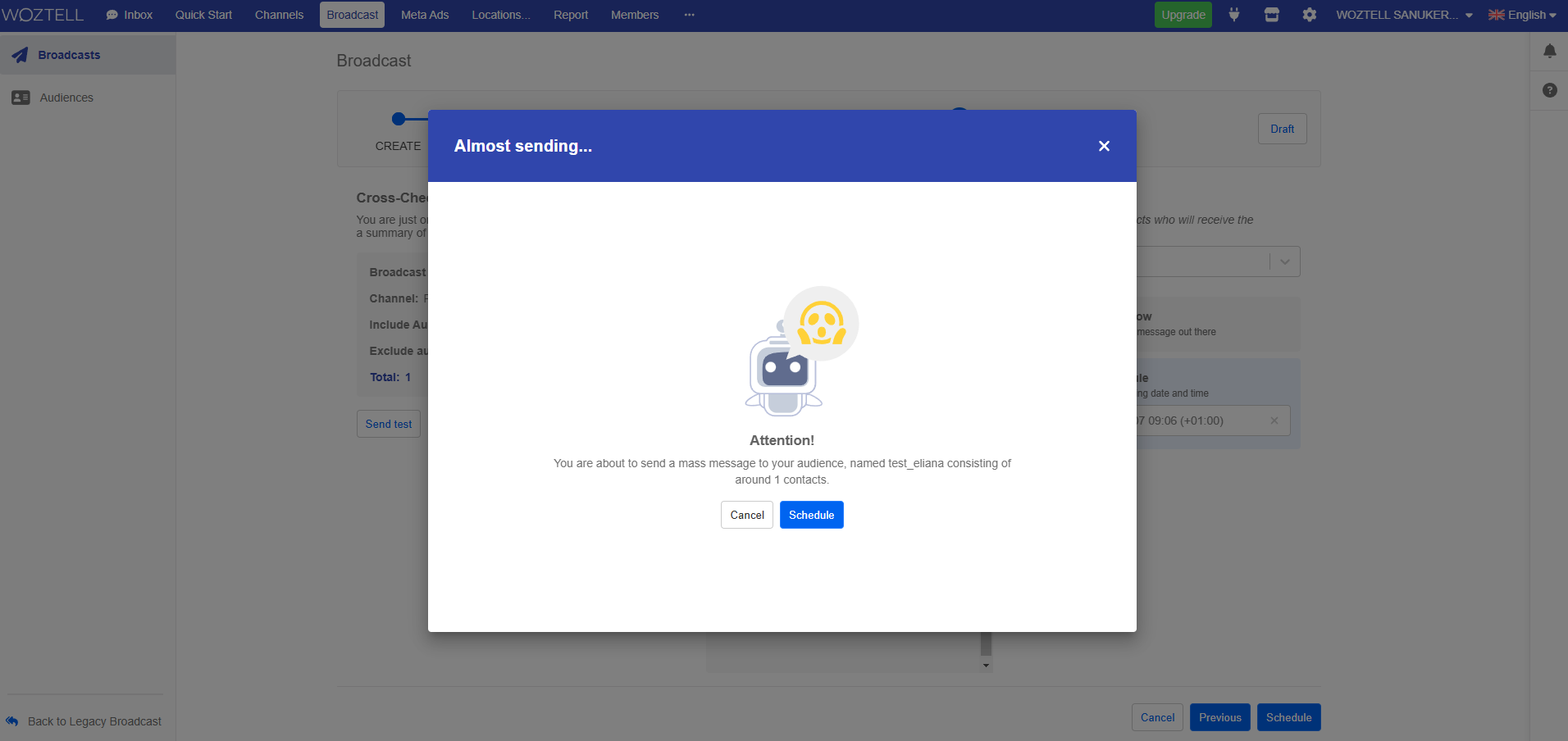Click the Audiences contact card icon

coord(21,98)
